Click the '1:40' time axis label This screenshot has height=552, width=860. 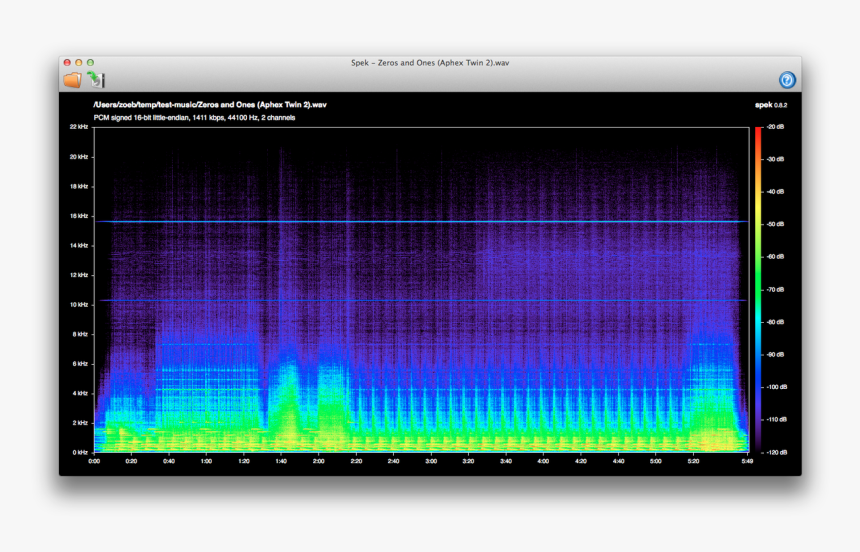[x=281, y=461]
